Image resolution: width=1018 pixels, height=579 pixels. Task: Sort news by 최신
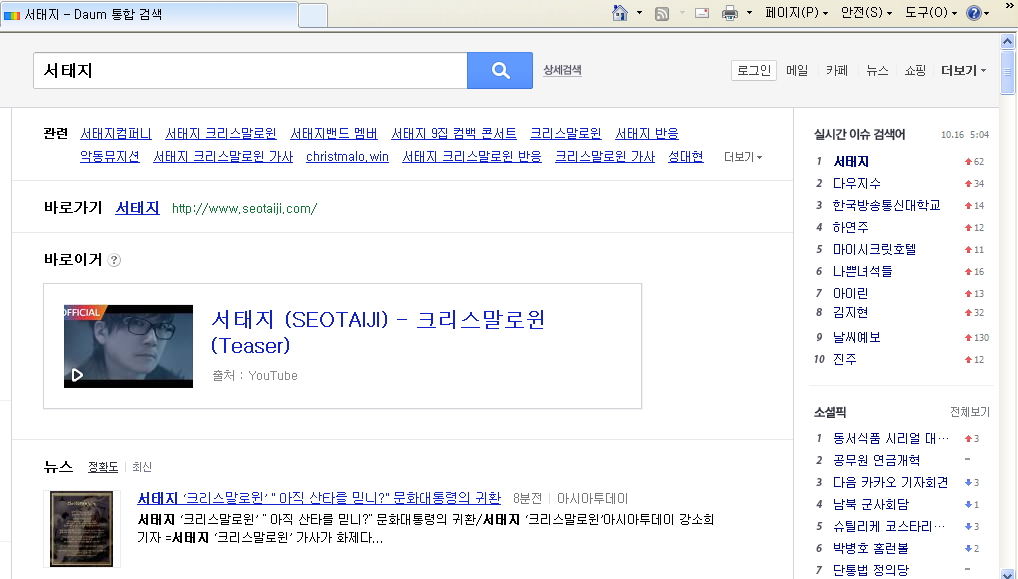coord(142,467)
